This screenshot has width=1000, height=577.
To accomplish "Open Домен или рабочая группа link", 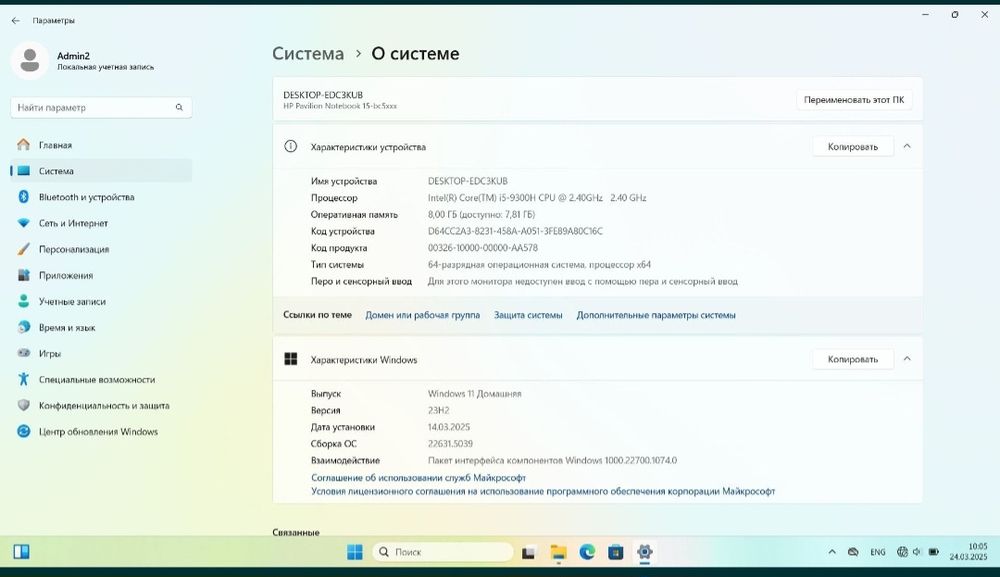I will [x=422, y=315].
